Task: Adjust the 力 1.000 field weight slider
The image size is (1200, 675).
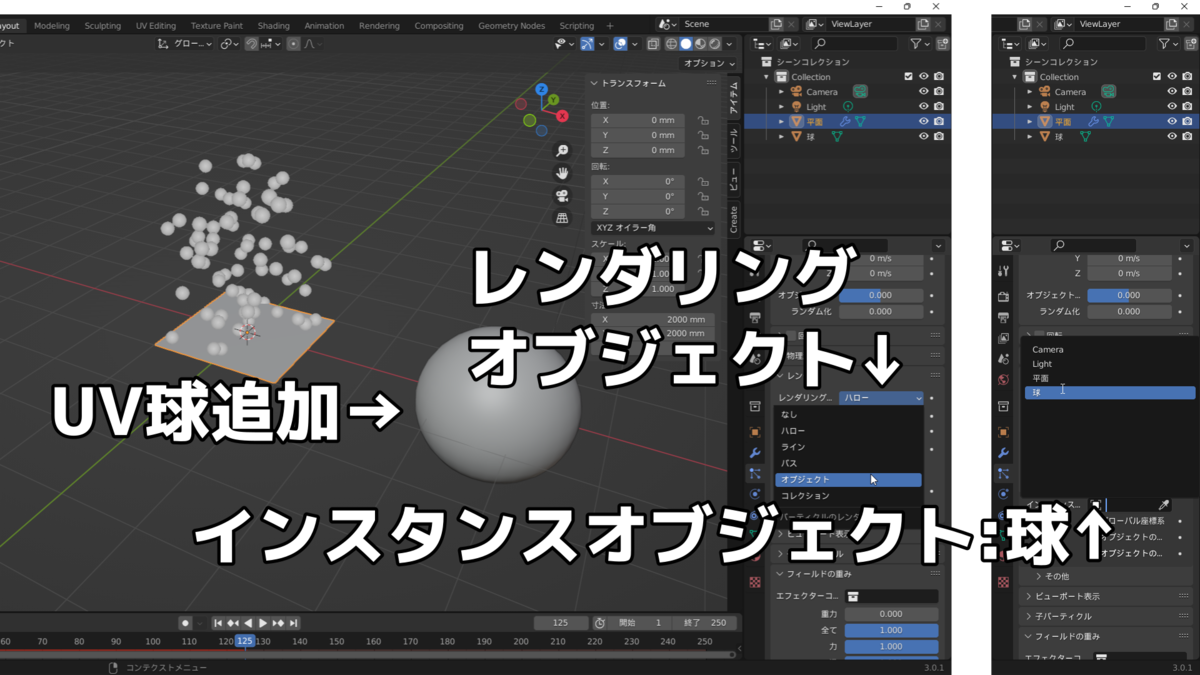Action: (891, 647)
